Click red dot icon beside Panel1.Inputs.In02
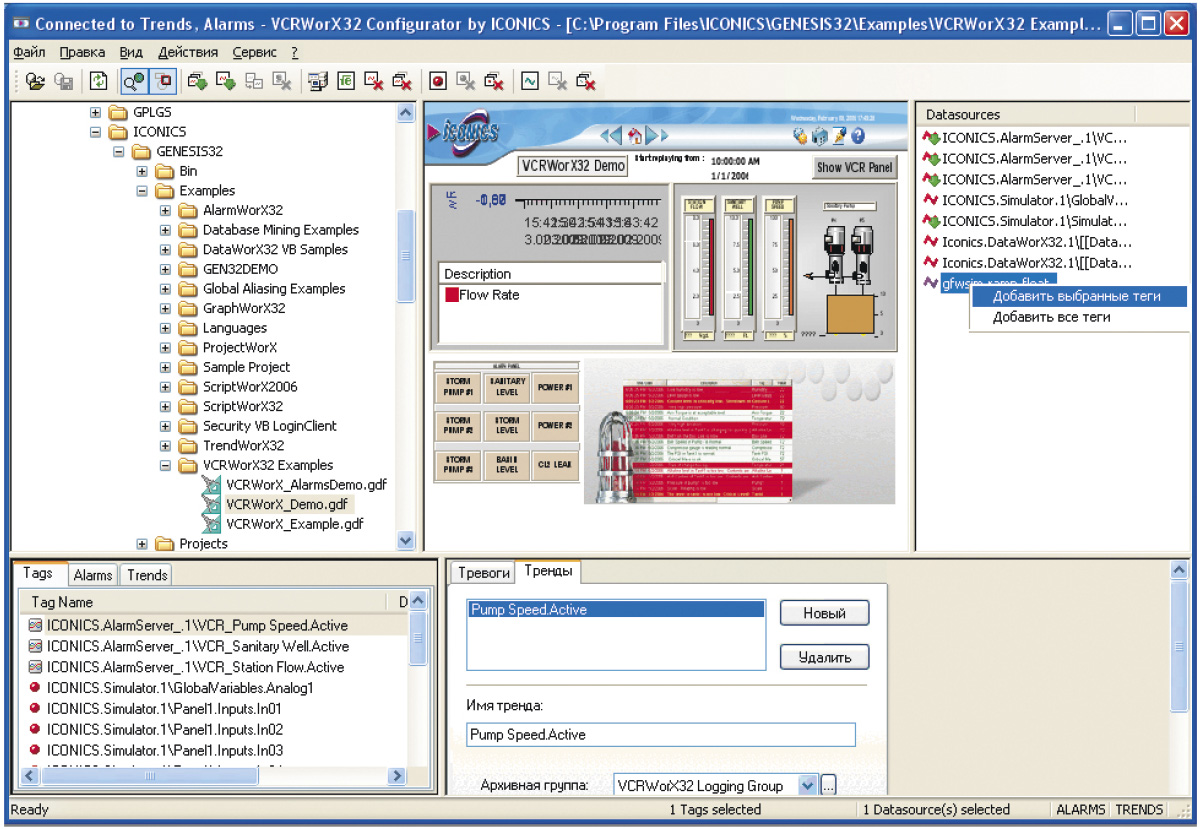Viewport: 1200px width, 829px height. coord(35,730)
